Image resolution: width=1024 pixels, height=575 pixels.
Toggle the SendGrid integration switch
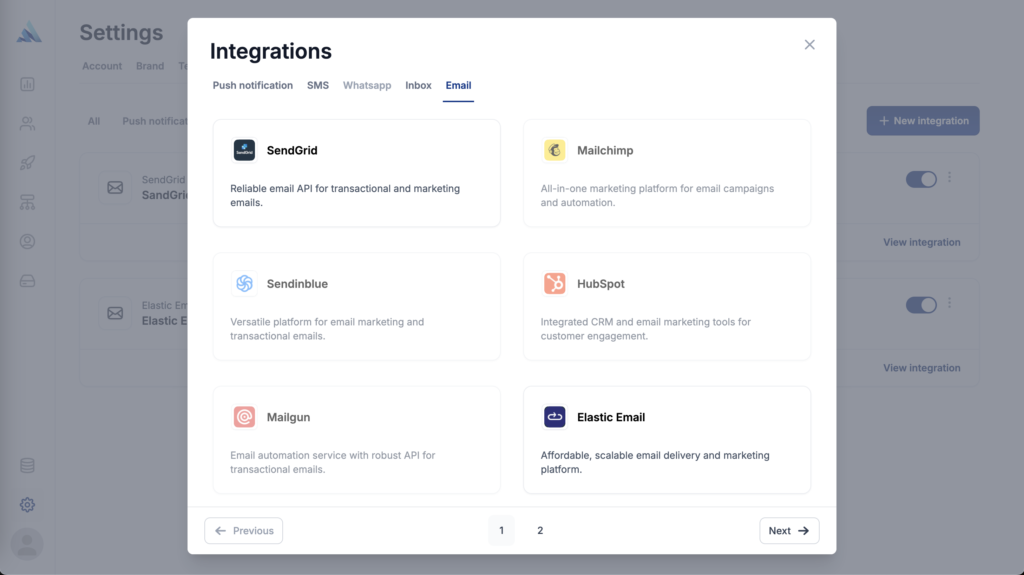(921, 179)
